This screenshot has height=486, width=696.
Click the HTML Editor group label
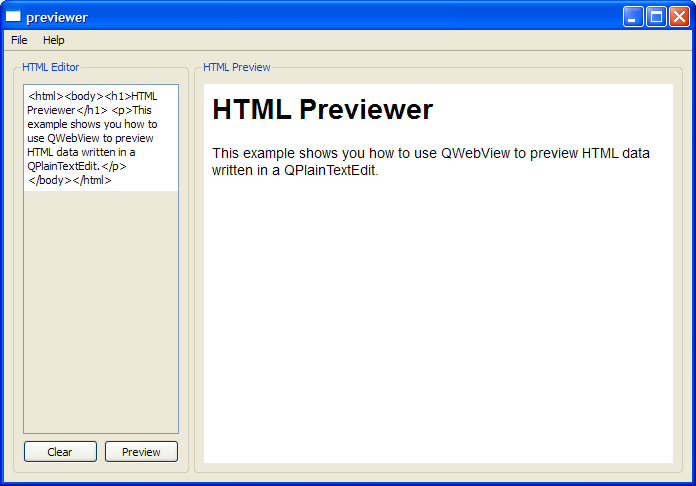(x=50, y=67)
